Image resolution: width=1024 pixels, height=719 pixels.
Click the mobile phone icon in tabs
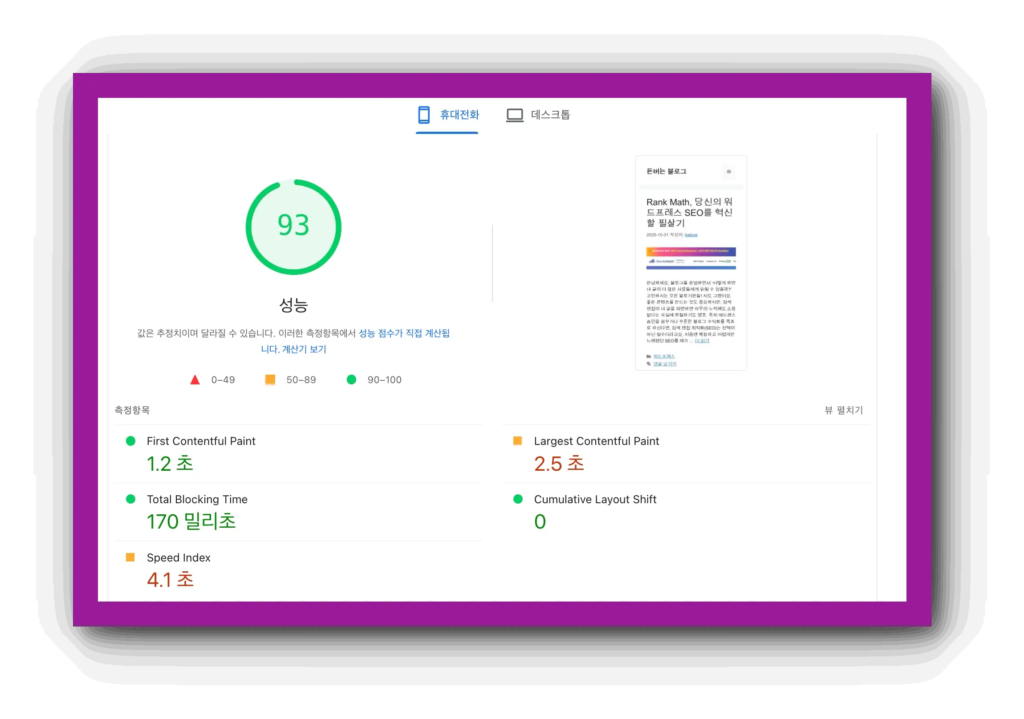click(x=424, y=115)
